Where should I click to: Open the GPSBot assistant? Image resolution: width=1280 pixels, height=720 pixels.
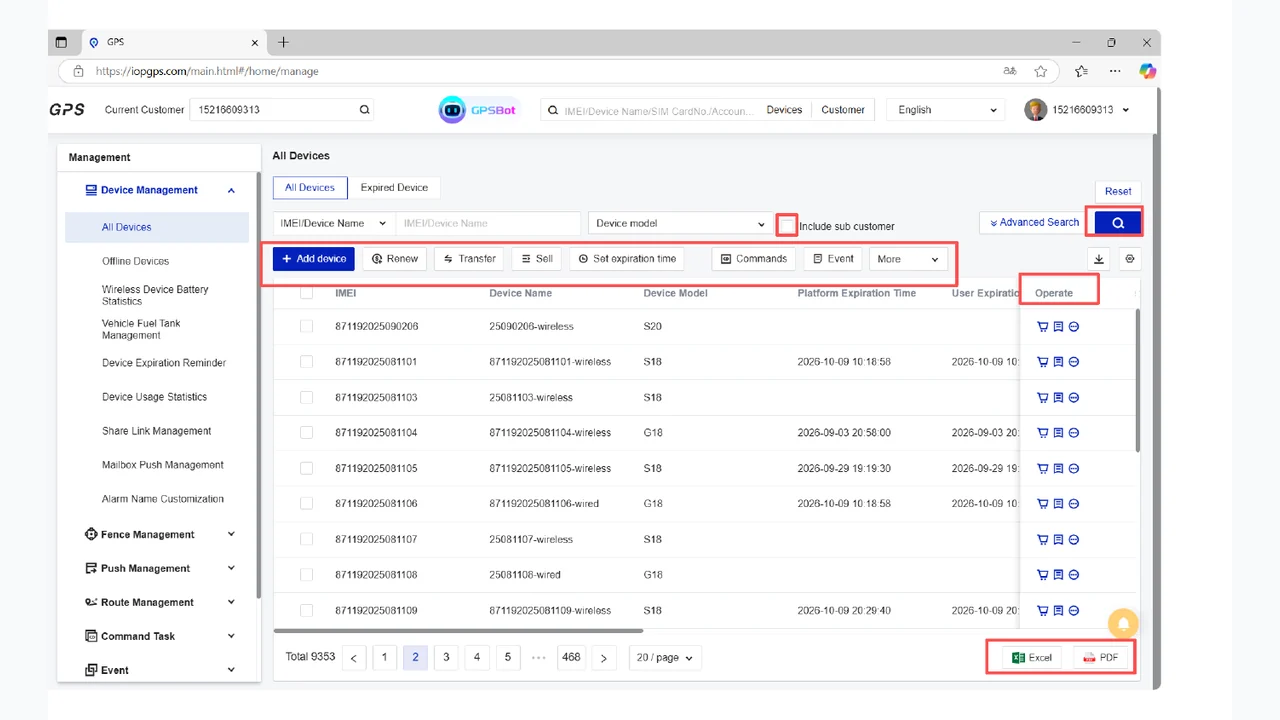pos(478,110)
